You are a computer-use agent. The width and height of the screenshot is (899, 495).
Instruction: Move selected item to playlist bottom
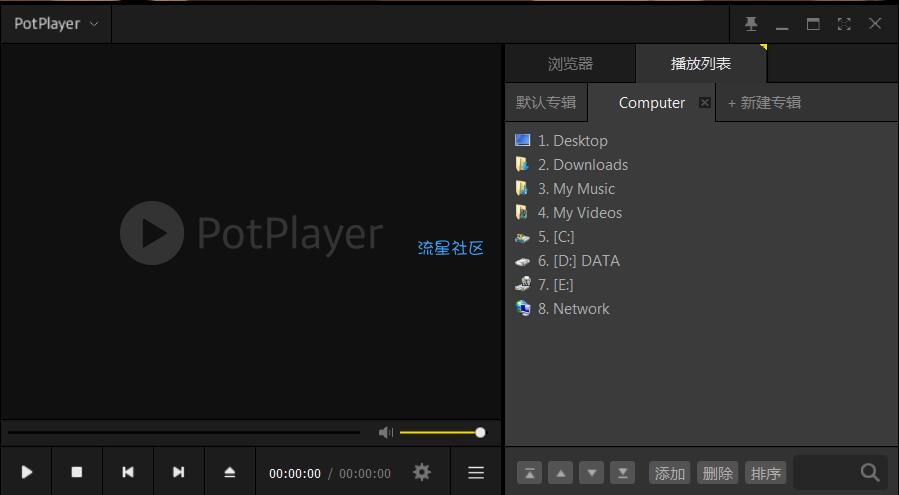tap(623, 473)
